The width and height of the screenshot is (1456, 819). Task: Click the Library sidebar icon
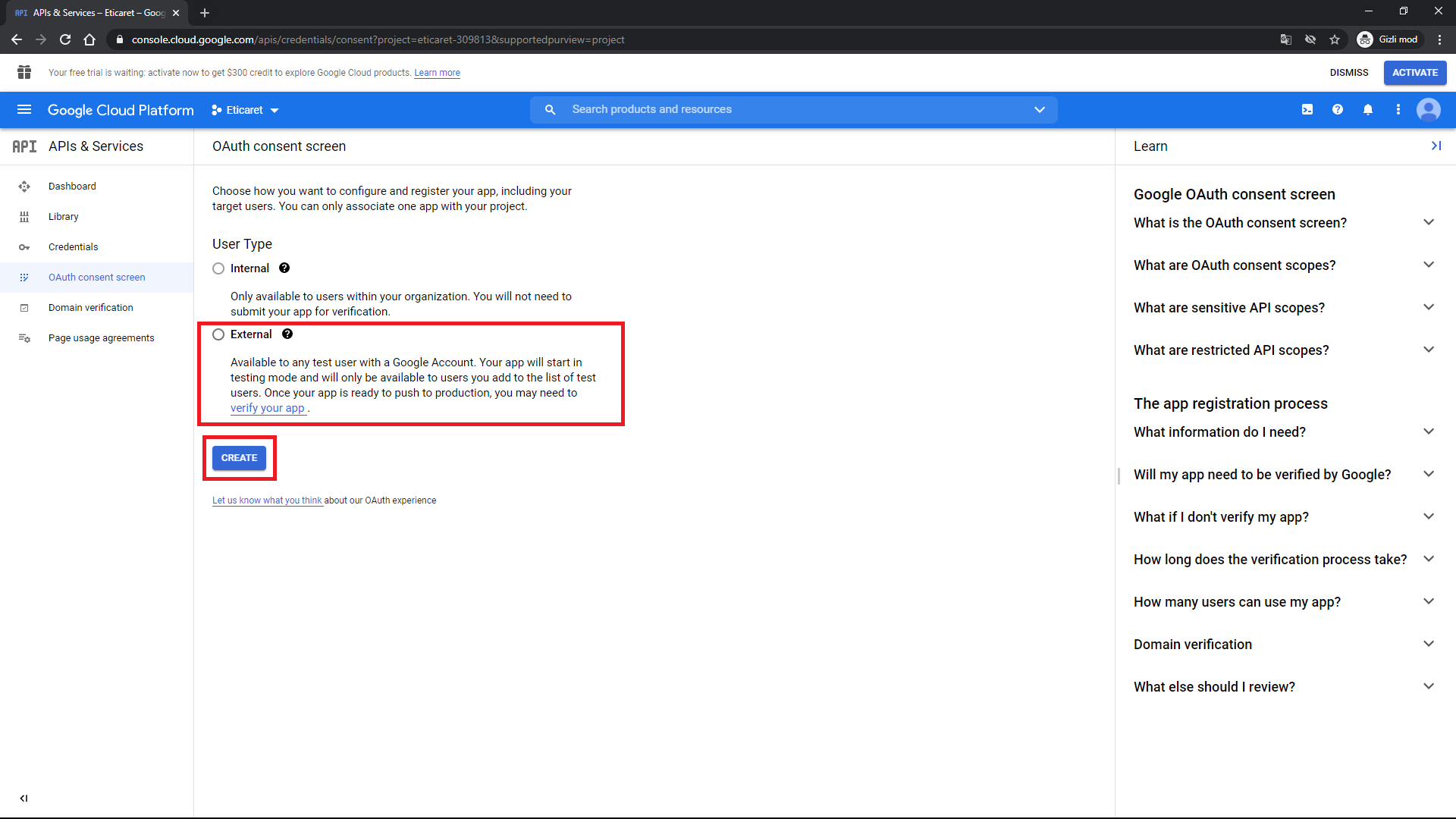[24, 217]
